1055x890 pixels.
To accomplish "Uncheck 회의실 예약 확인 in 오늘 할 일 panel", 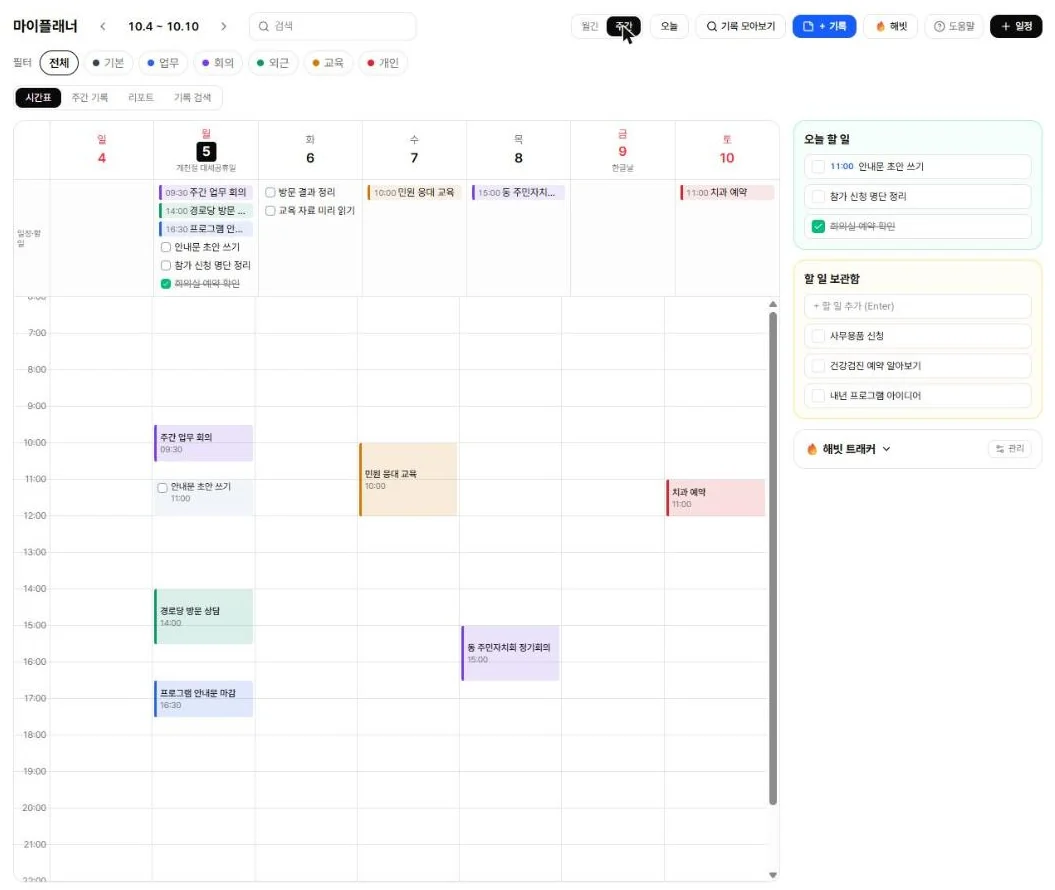I will click(x=818, y=226).
